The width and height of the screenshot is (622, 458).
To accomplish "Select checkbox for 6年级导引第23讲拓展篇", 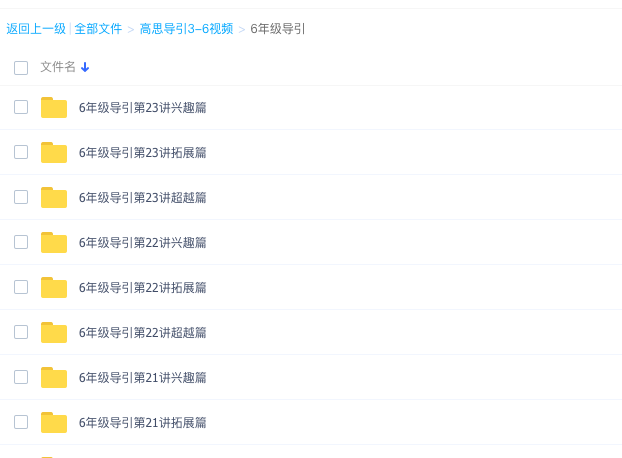I will pos(21,152).
